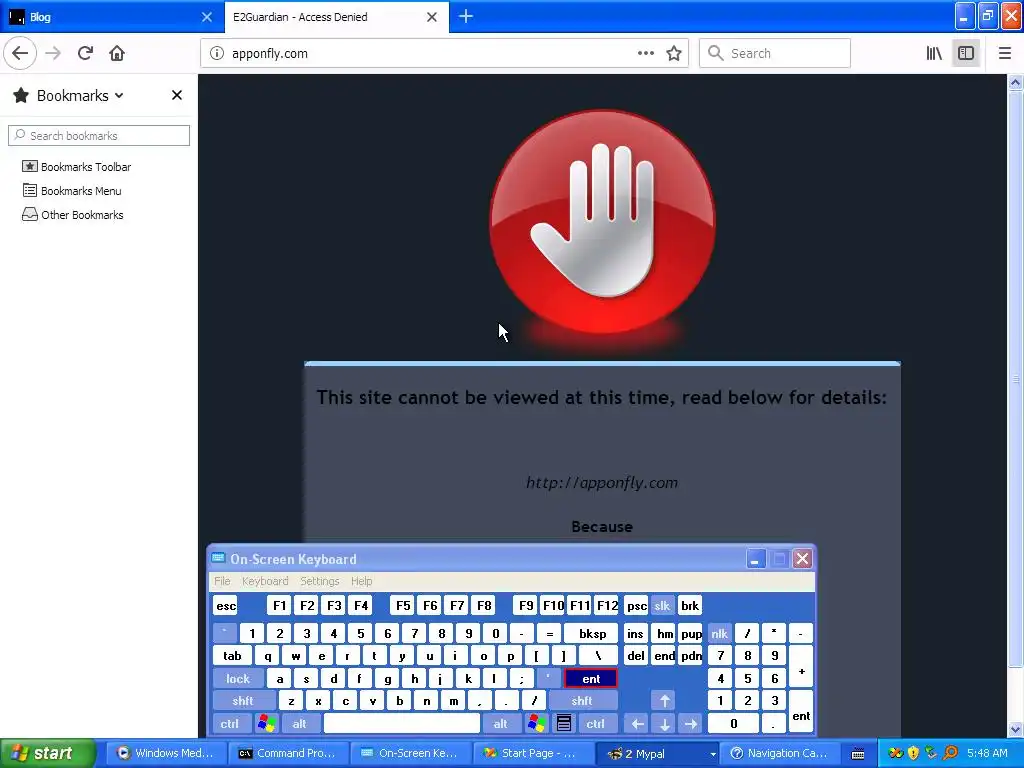Toggle the nlk (num lock) key
Viewport: 1024px width, 768px height.
(720, 633)
